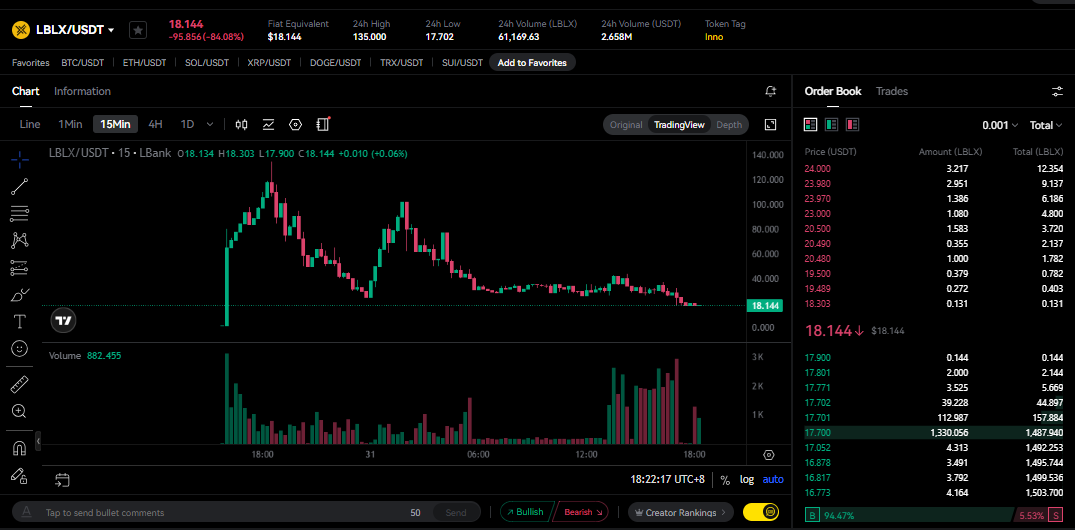Choose the forecasting position tool
The width and height of the screenshot is (1075, 530).
point(20,268)
